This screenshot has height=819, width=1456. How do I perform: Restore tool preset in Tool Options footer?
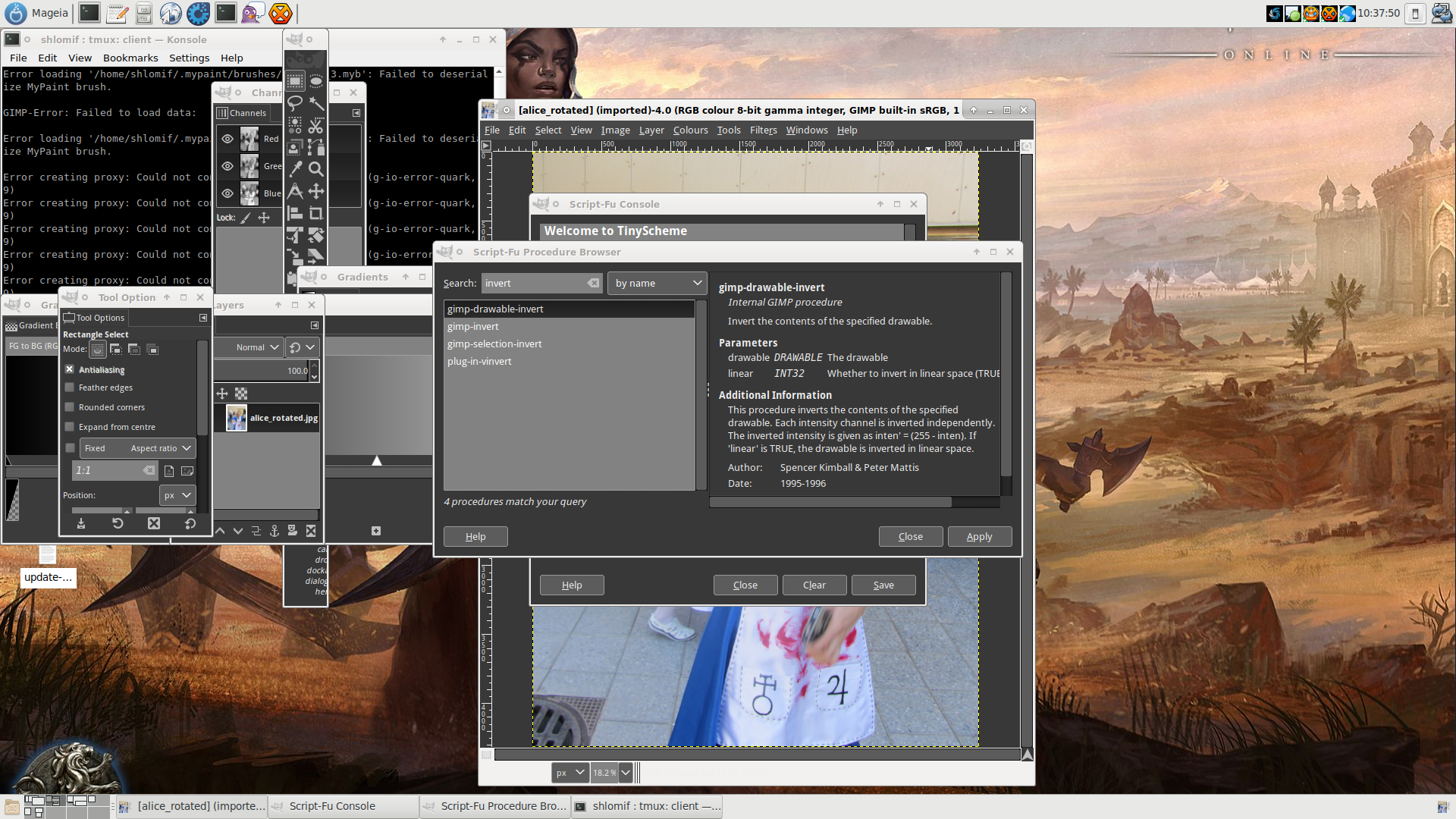point(118,523)
